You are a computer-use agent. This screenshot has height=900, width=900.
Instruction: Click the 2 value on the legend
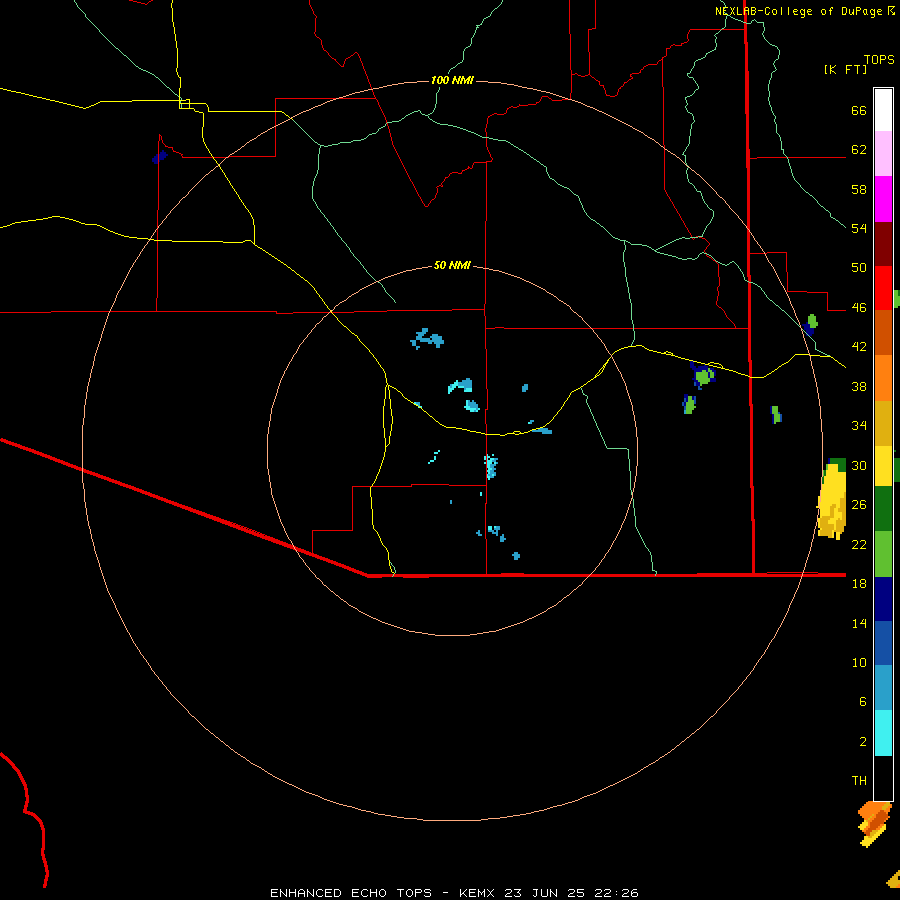pyautogui.click(x=862, y=741)
